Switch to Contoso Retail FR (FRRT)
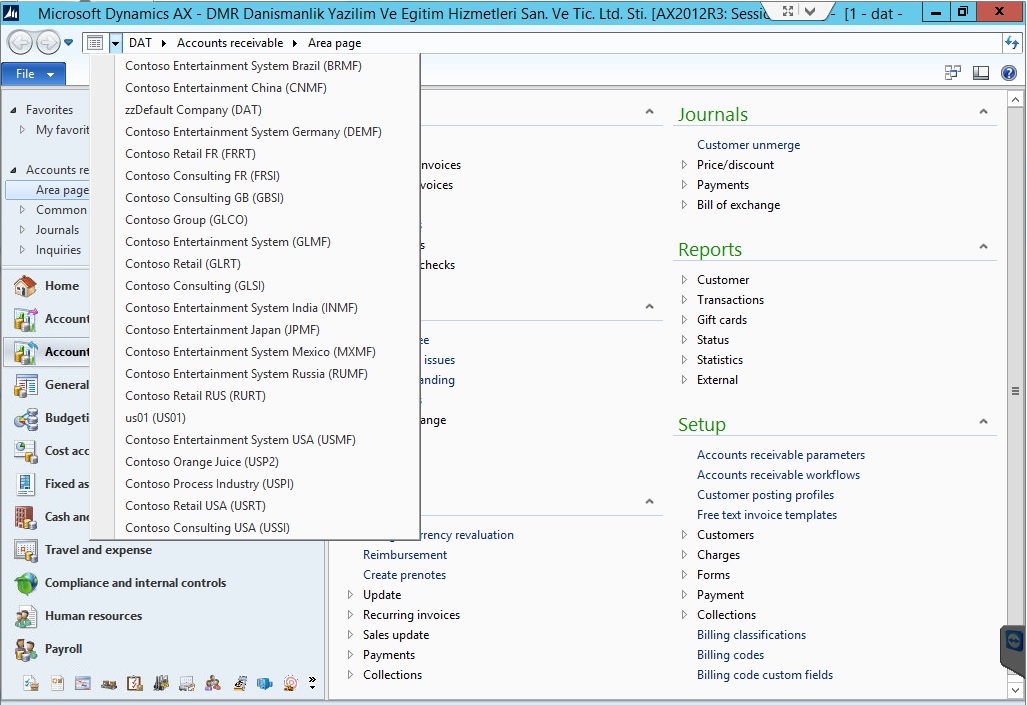 pyautogui.click(x=190, y=153)
